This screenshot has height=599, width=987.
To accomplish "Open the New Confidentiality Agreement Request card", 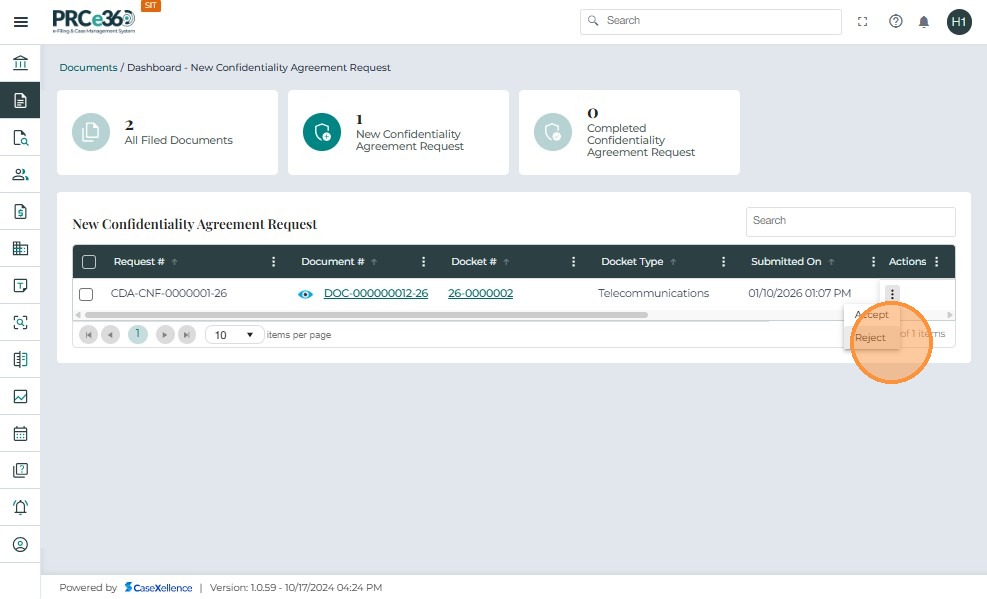I will click(398, 132).
